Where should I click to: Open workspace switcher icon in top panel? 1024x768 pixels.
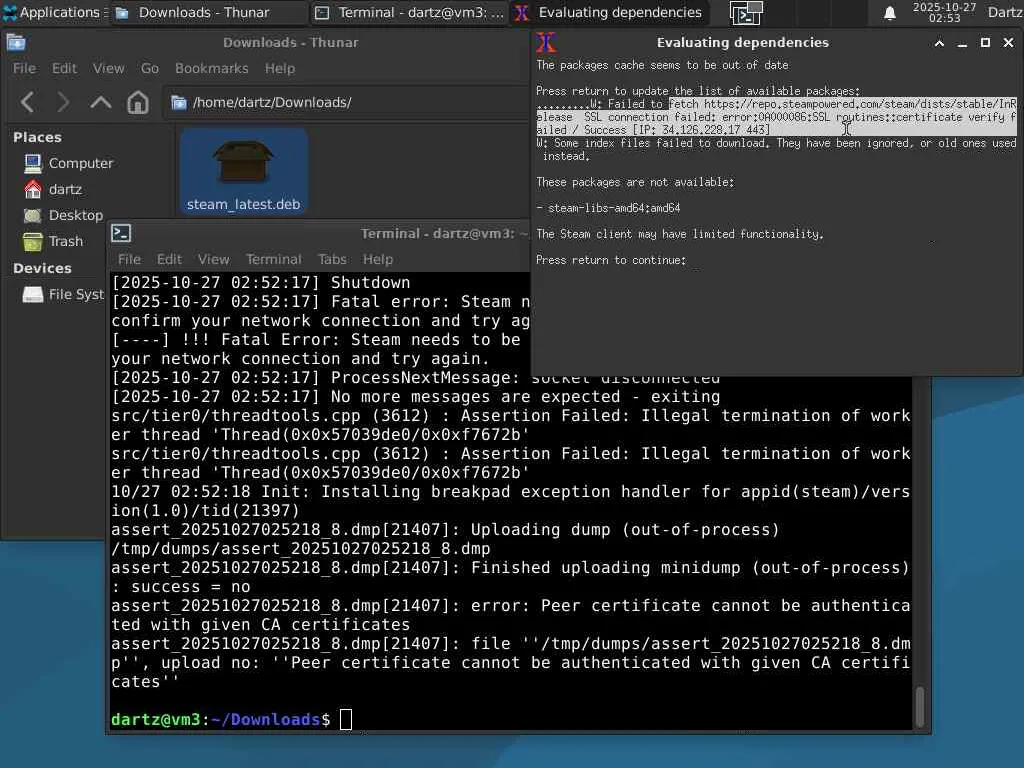coord(745,12)
